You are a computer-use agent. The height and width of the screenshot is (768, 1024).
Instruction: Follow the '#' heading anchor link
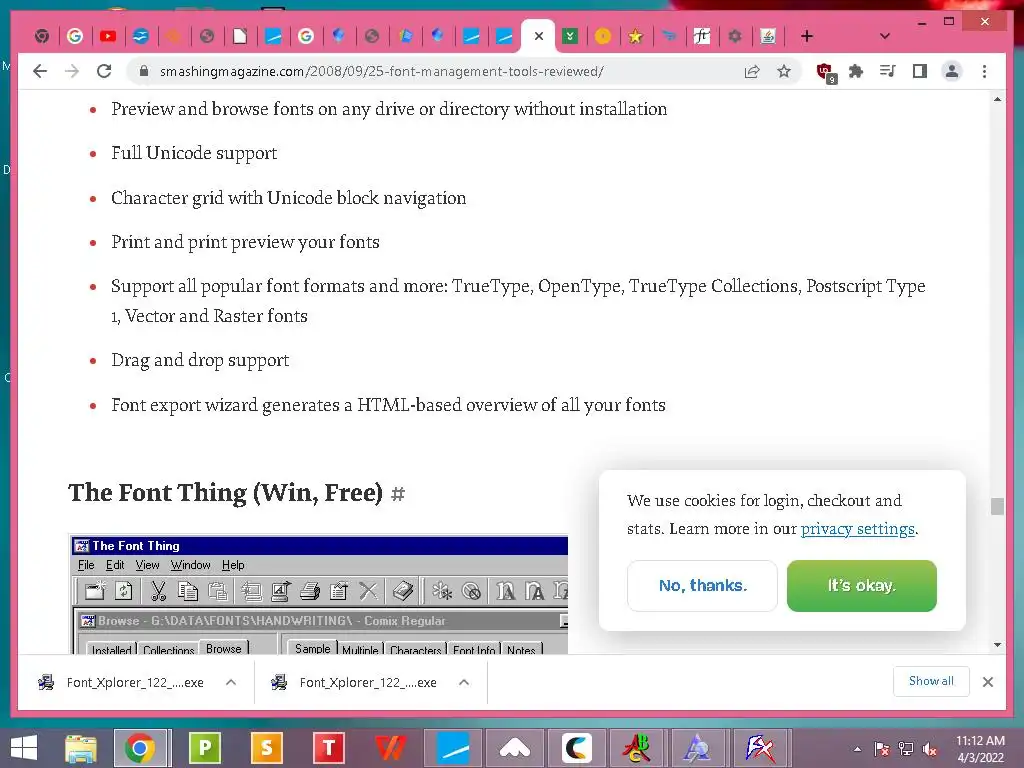tap(398, 494)
